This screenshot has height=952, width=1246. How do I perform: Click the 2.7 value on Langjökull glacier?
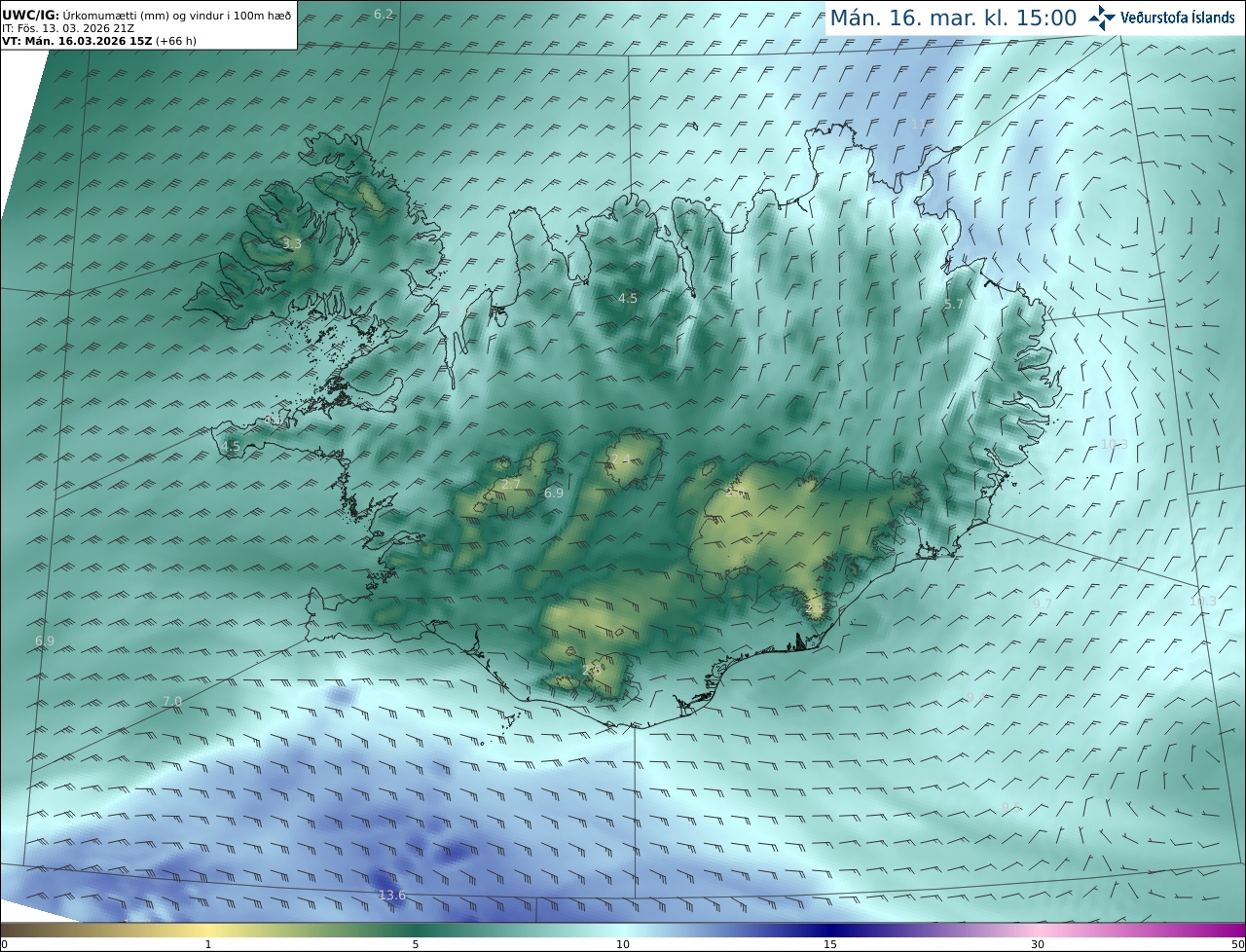click(x=511, y=484)
